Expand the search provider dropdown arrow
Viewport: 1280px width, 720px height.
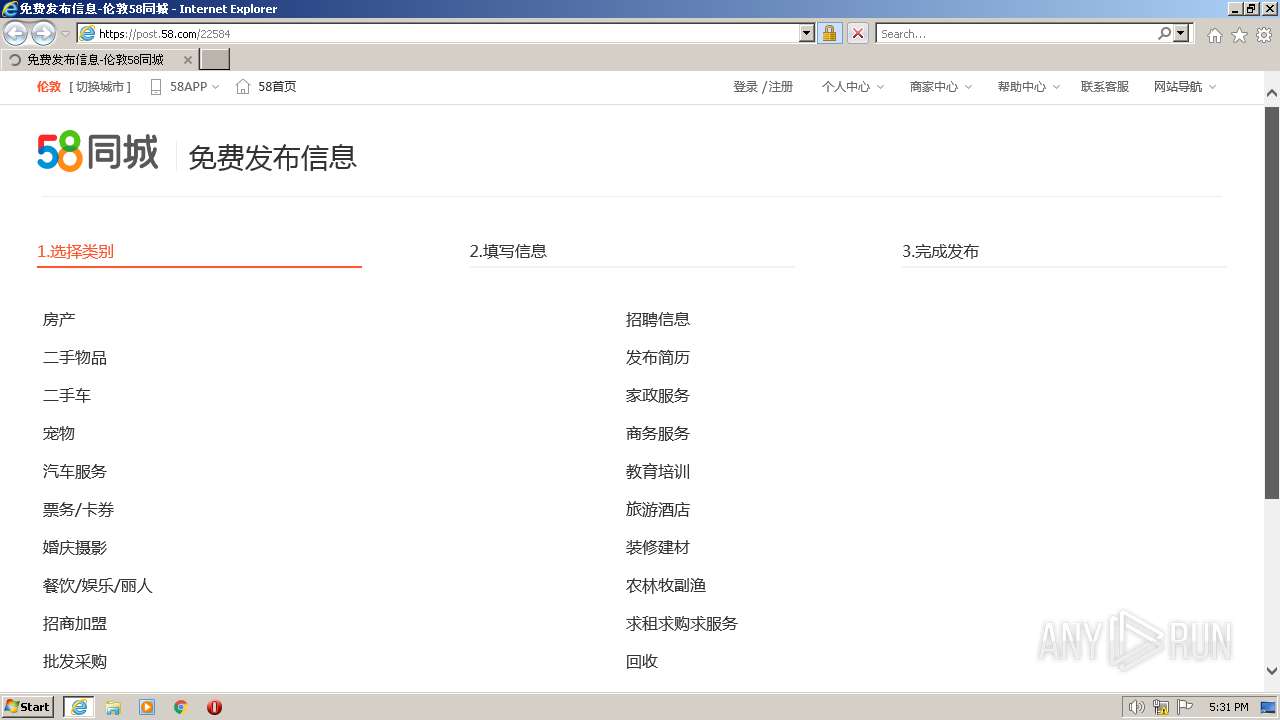(1182, 33)
